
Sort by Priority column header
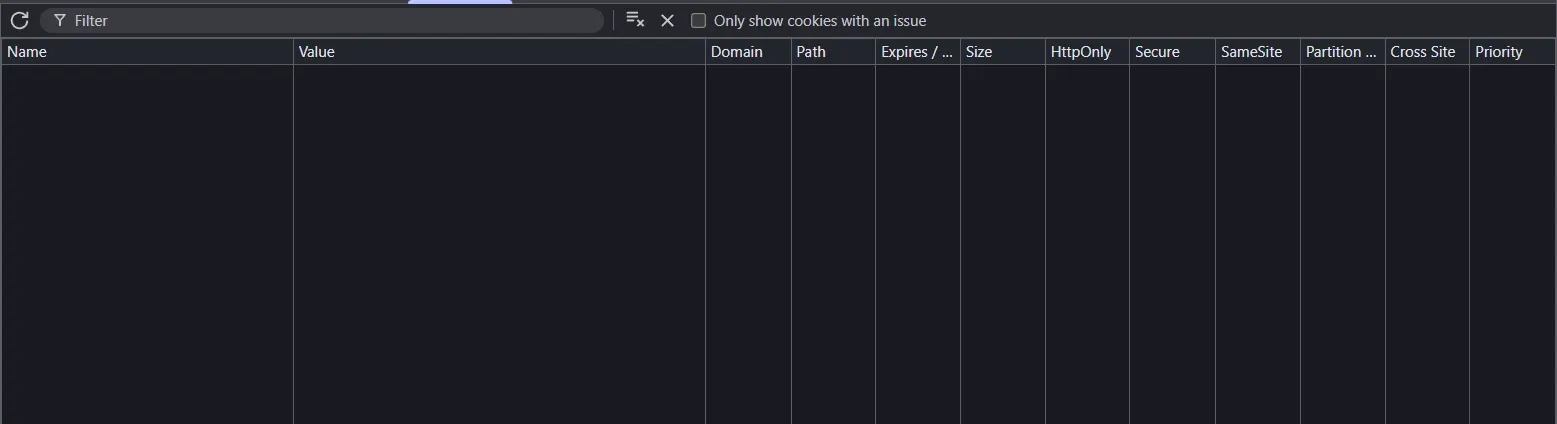tap(1512, 52)
